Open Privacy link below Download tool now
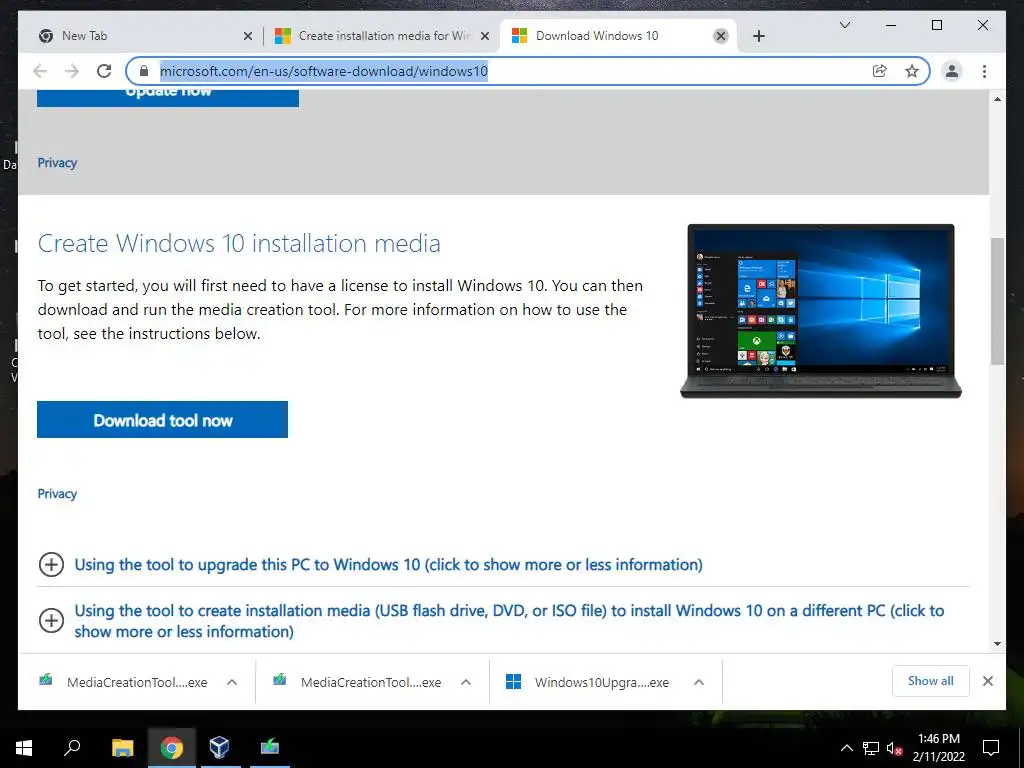This screenshot has height=768, width=1024. pos(57,494)
